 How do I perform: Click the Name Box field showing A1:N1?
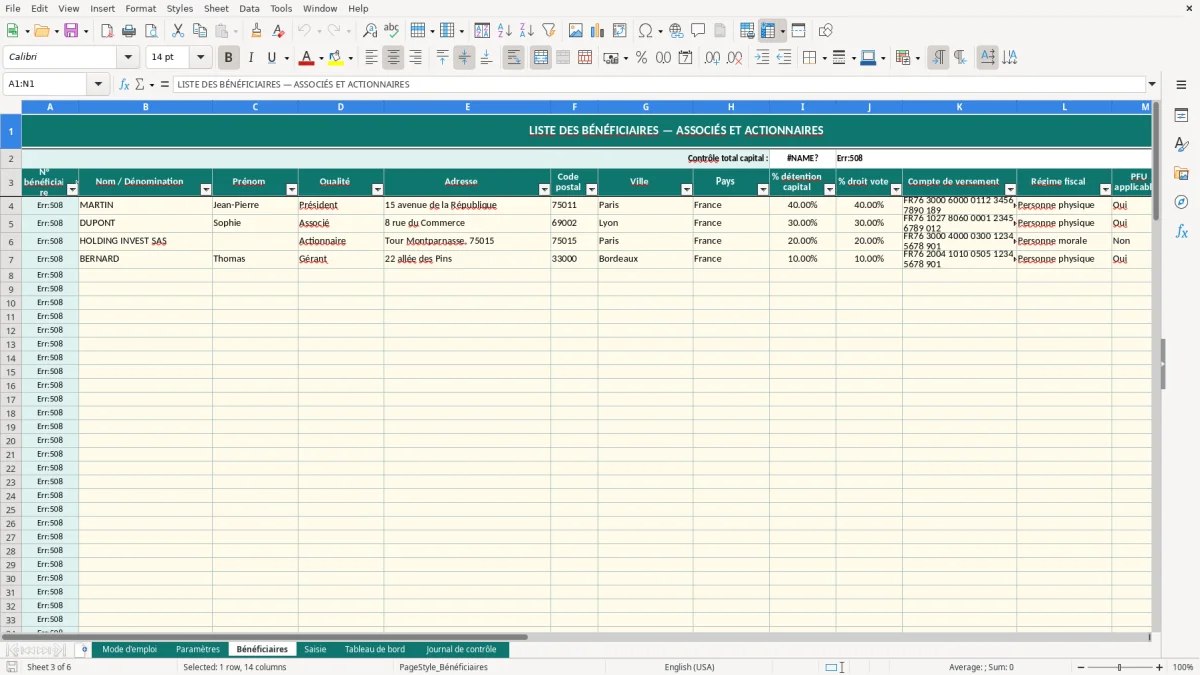tap(46, 84)
